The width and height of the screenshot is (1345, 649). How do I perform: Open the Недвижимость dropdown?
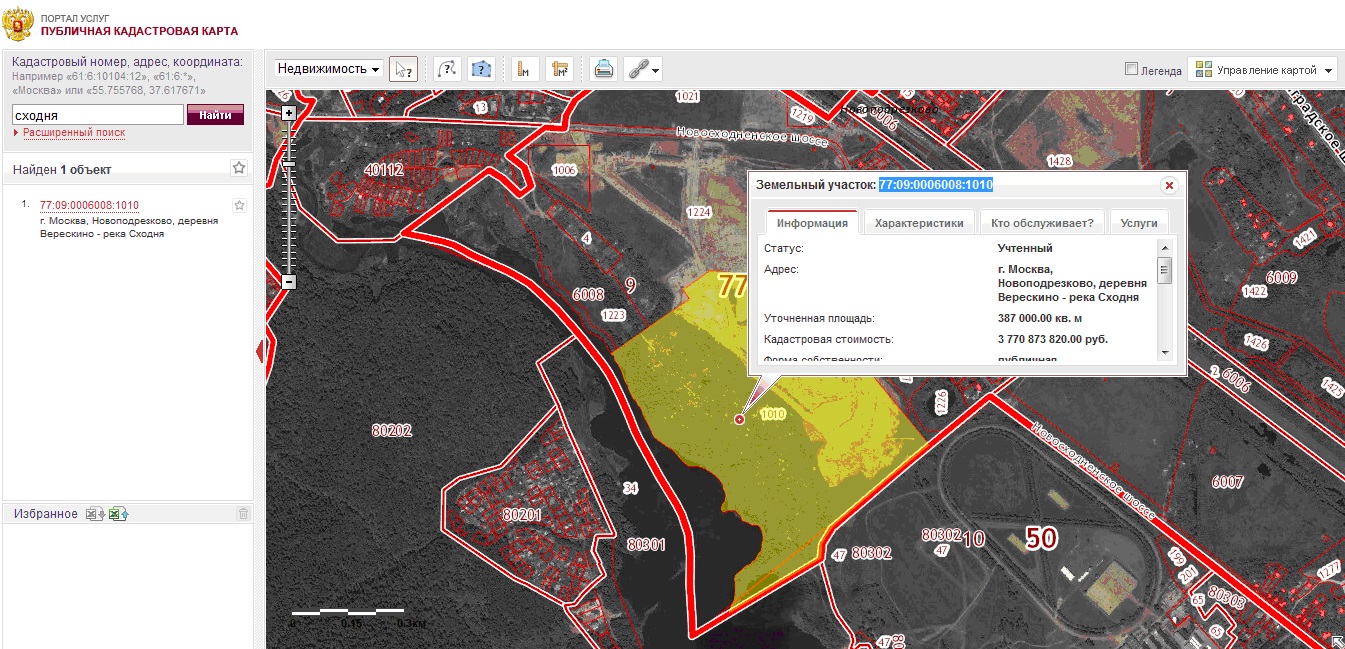pyautogui.click(x=329, y=69)
